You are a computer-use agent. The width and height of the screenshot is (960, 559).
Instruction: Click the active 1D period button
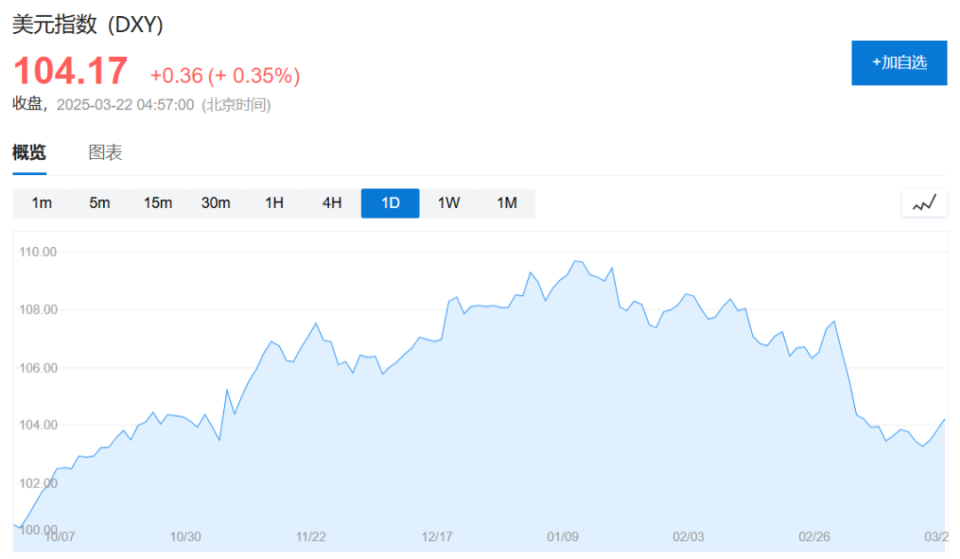390,203
